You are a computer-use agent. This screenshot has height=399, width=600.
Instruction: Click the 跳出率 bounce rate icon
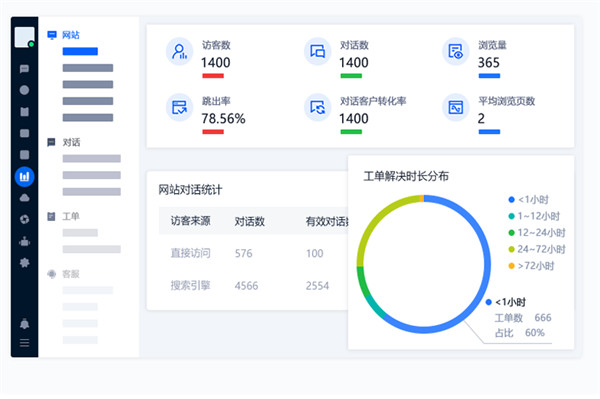[x=179, y=107]
